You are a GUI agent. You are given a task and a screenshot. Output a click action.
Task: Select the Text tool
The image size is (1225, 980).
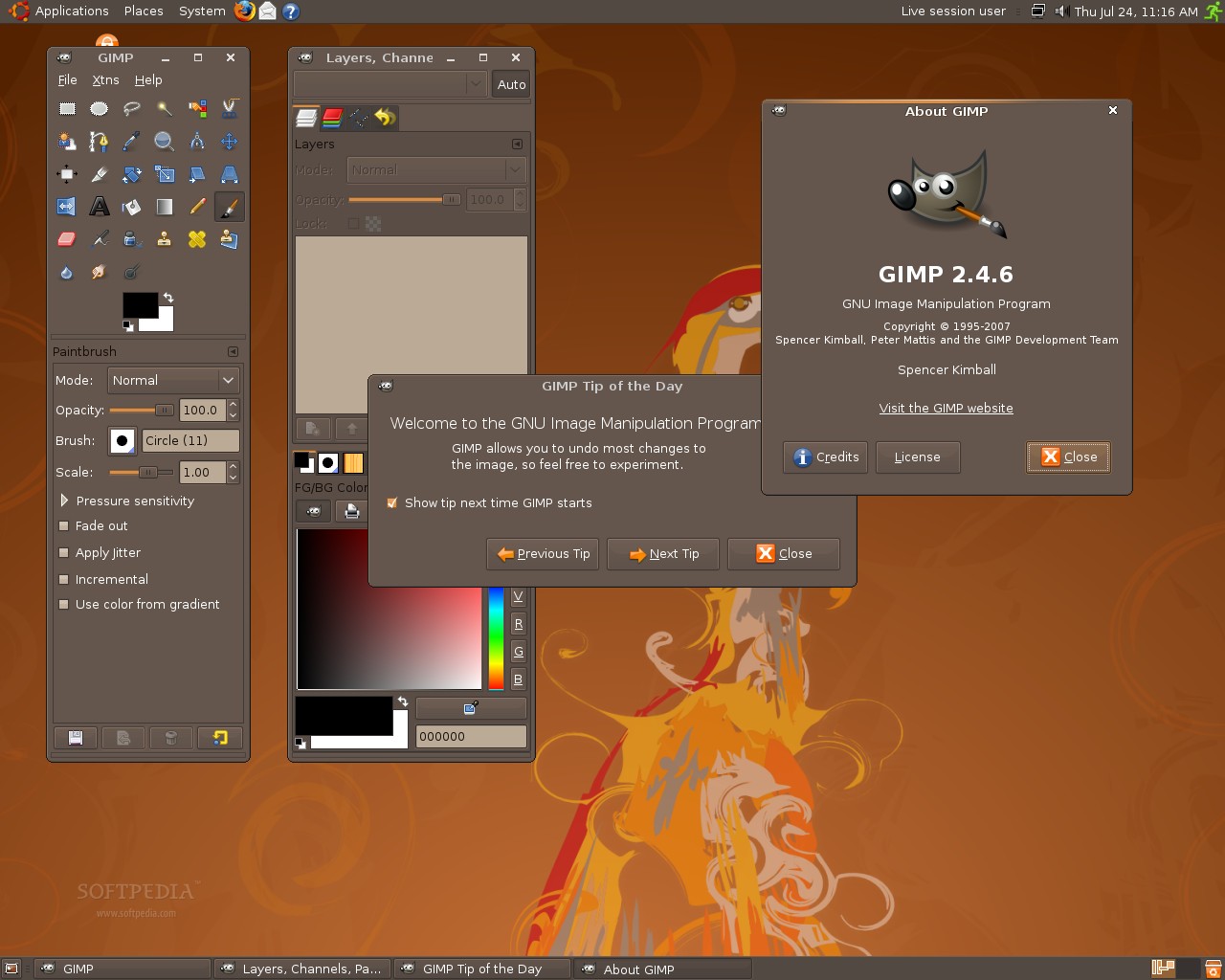point(100,207)
